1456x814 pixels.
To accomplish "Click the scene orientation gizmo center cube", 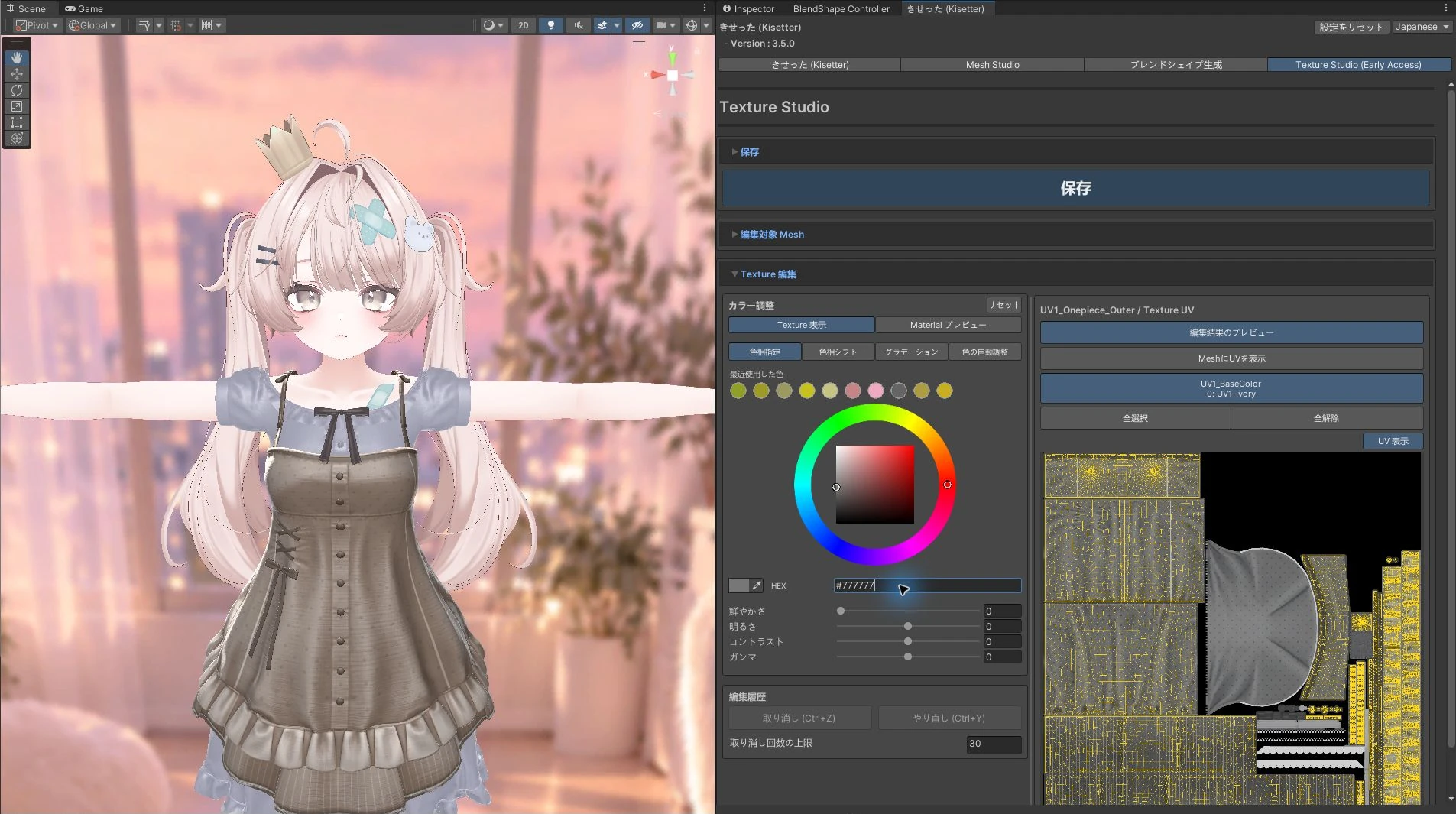I will [x=673, y=75].
